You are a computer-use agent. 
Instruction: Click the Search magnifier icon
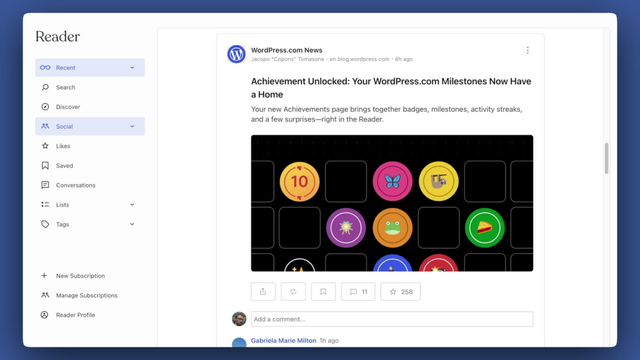45,87
